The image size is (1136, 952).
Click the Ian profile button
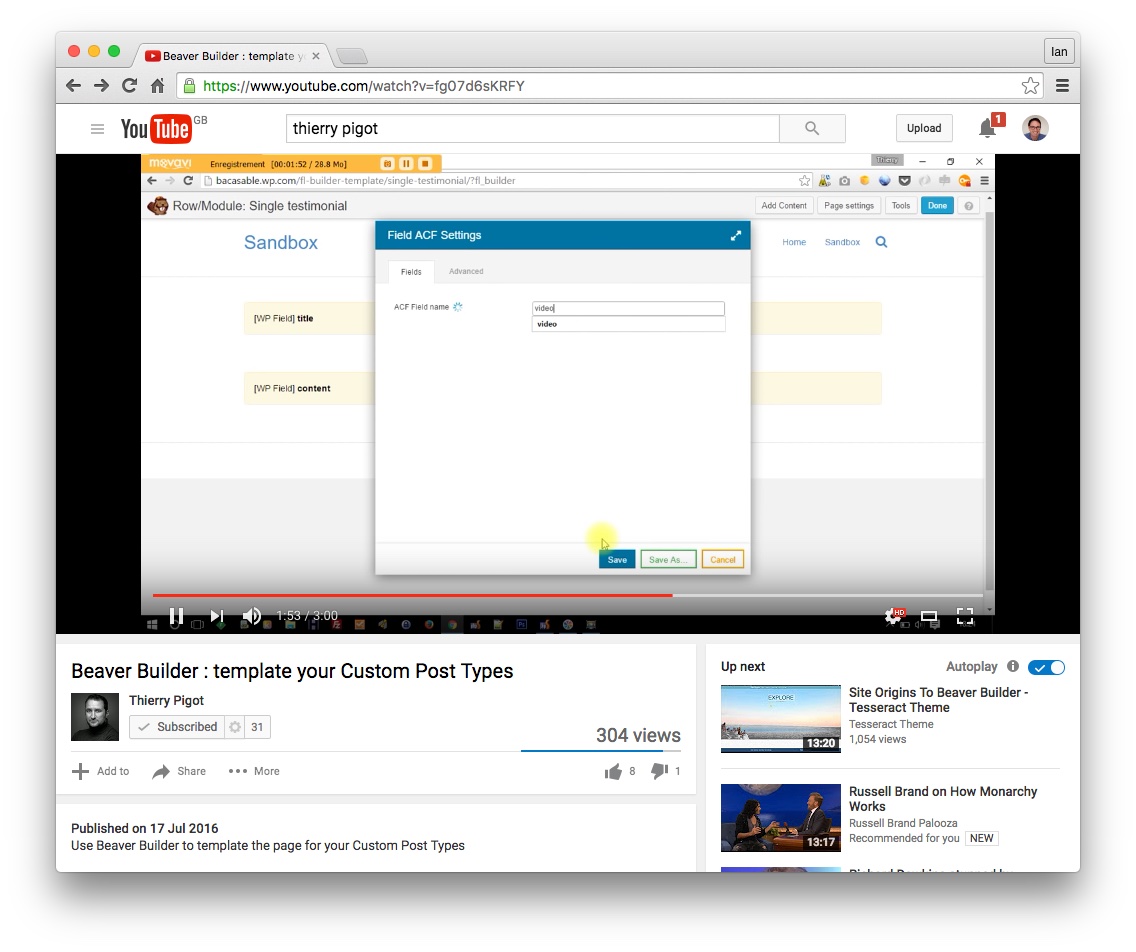coord(1058,51)
